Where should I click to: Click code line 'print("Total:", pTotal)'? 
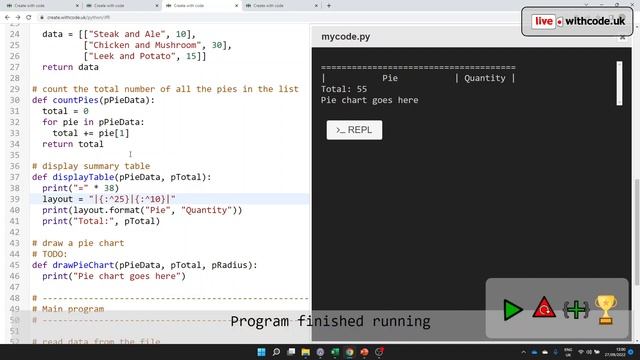[x=101, y=221]
